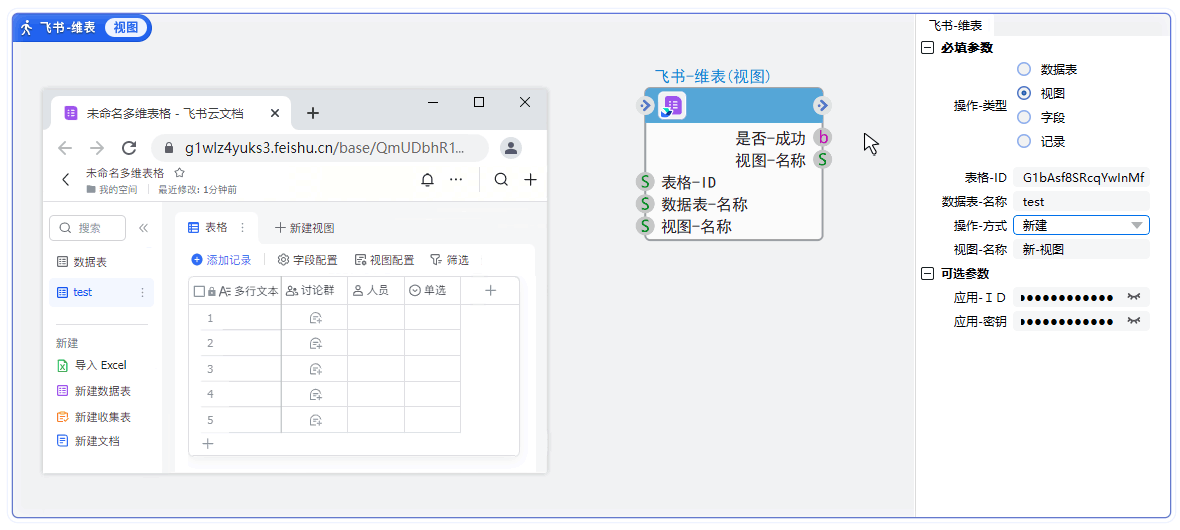
Task: Click the Feishu document back chevron
Action: coord(65,180)
